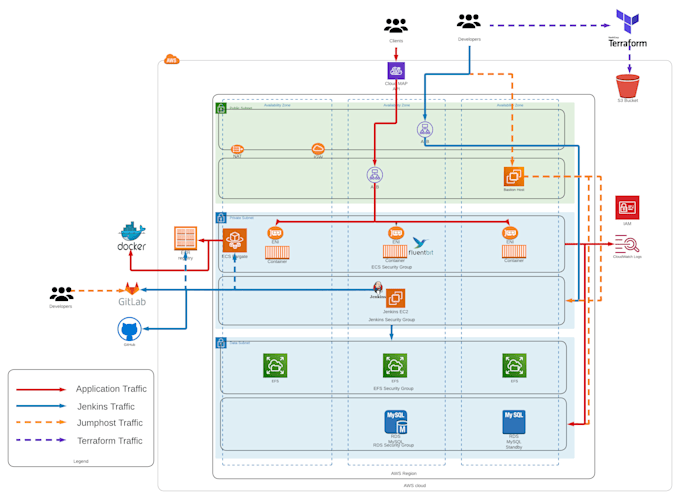This screenshot has height=499, width=680.
Task: Select the IGW internet gateway icon
Action: click(x=318, y=149)
